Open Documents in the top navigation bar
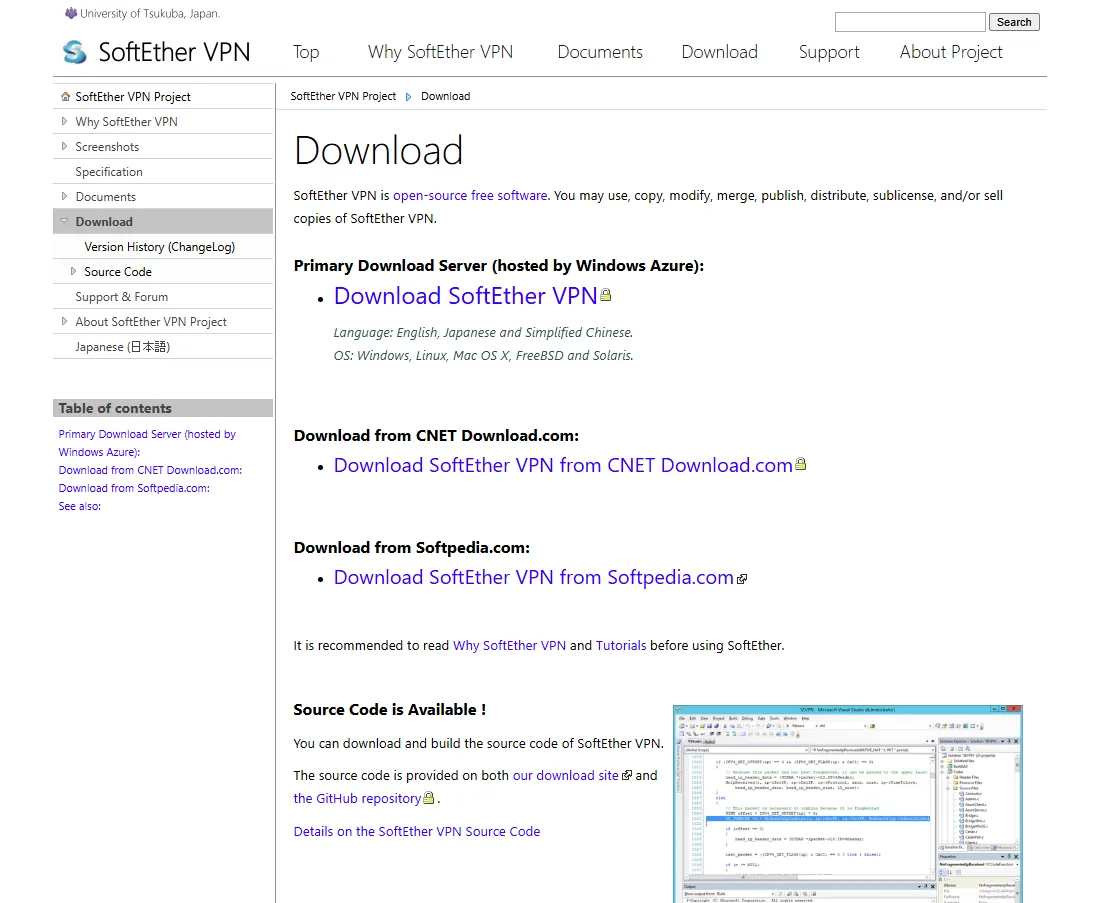 600,52
